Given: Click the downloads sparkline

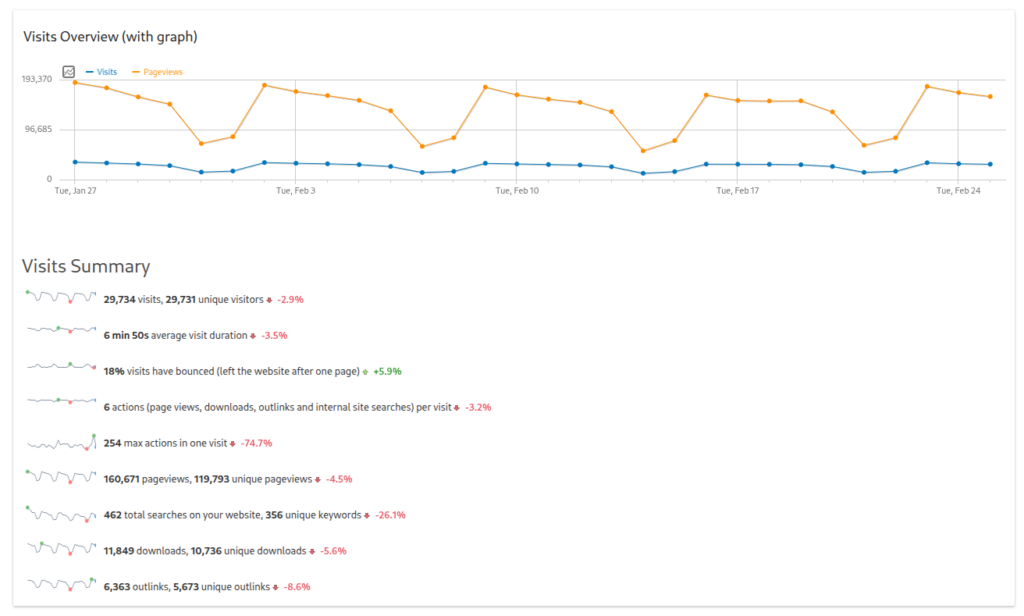Looking at the screenshot, I should tap(60, 550).
